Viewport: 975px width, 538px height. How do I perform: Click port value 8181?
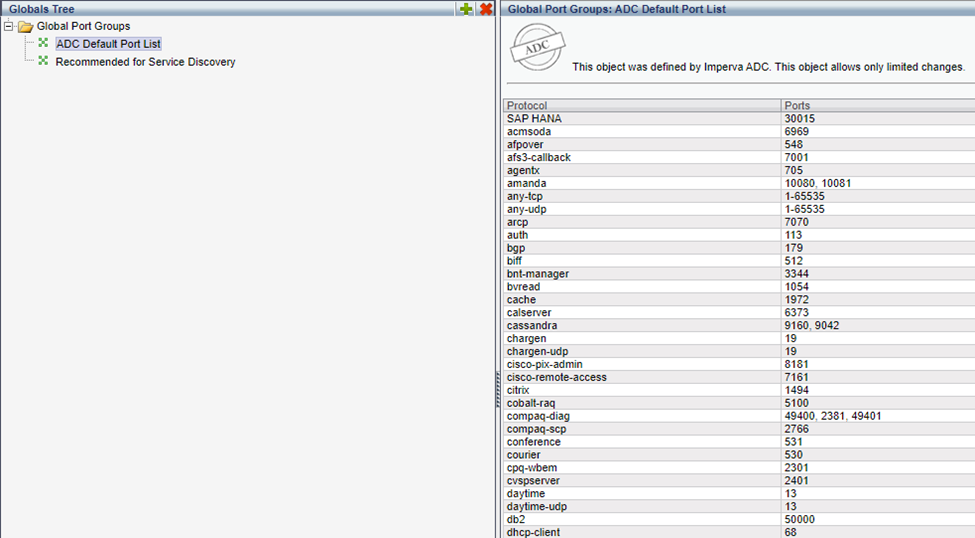pyautogui.click(x=797, y=364)
